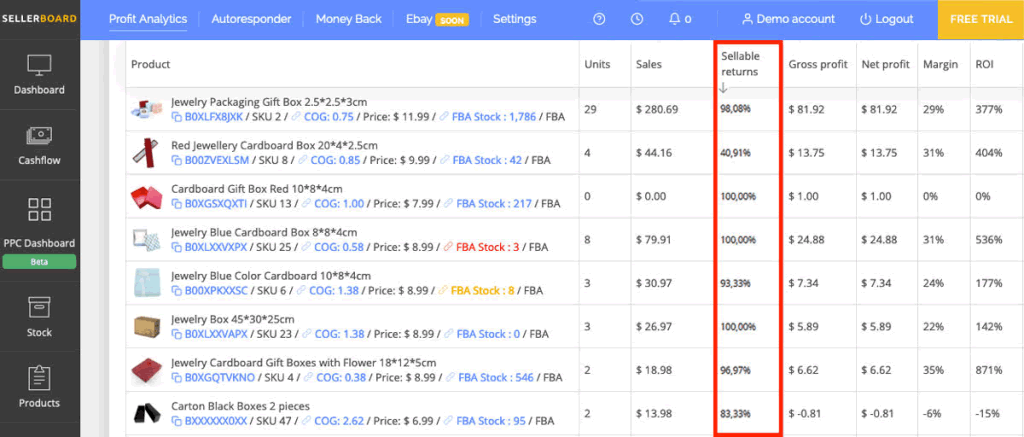Sort by the Units column header

[597, 64]
